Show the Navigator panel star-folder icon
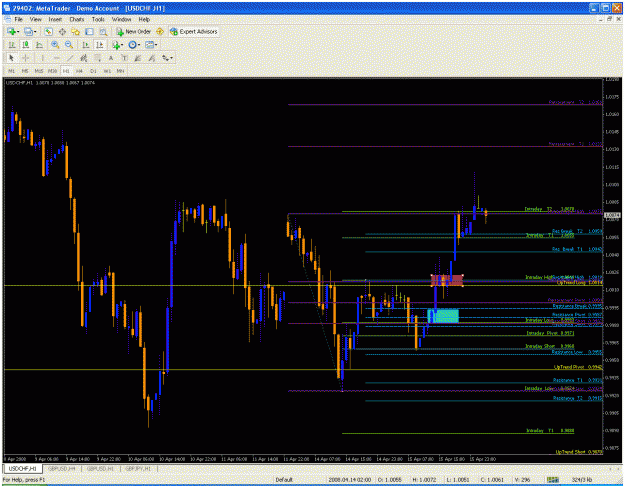 tap(76, 31)
